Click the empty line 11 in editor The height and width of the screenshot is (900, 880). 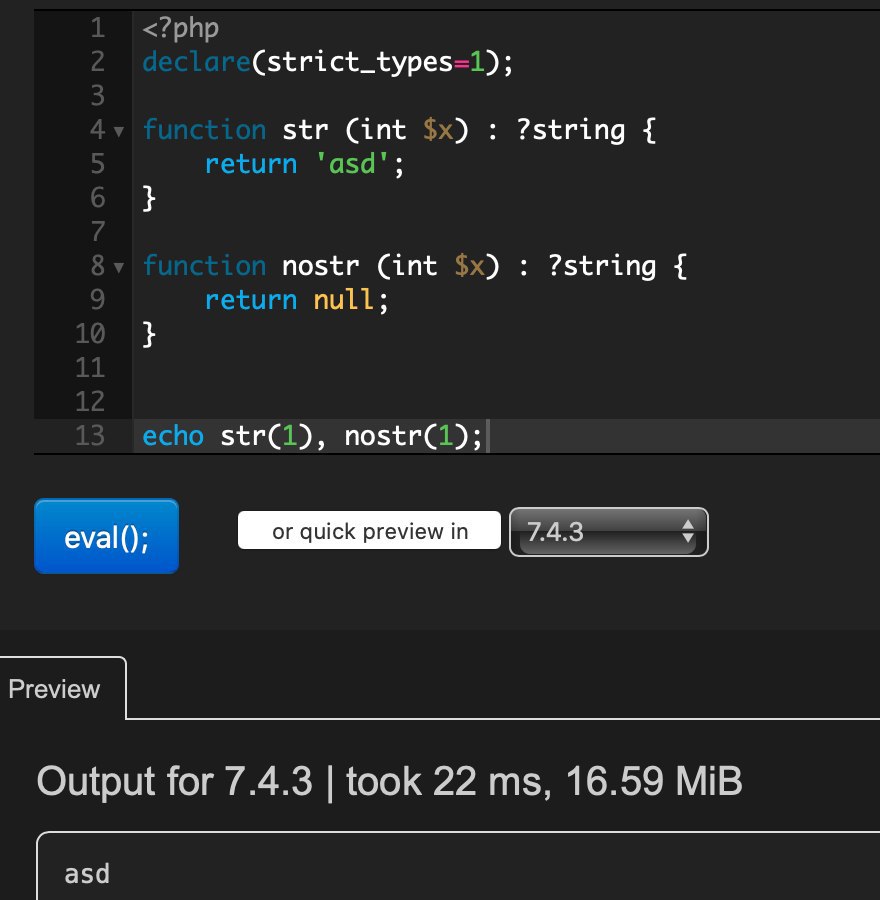click(505, 368)
